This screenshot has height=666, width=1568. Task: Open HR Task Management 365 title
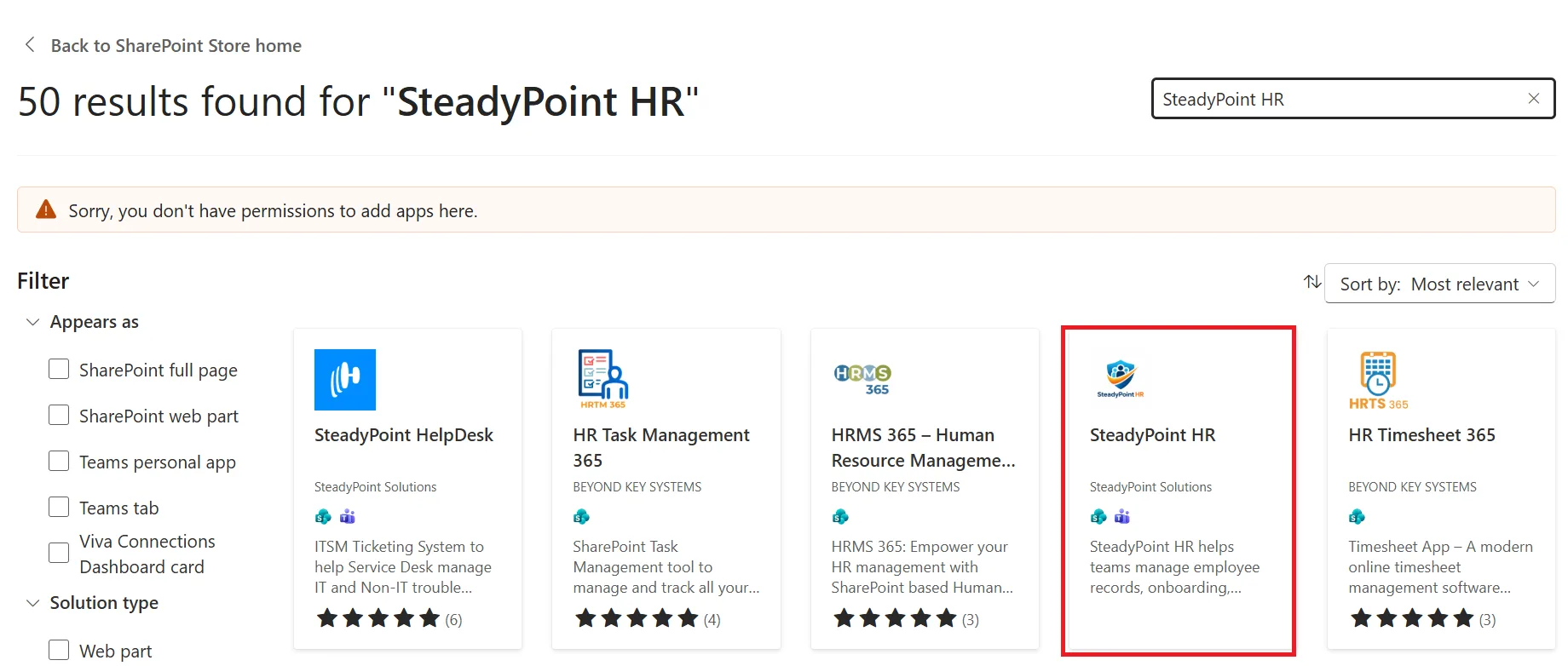click(x=661, y=448)
